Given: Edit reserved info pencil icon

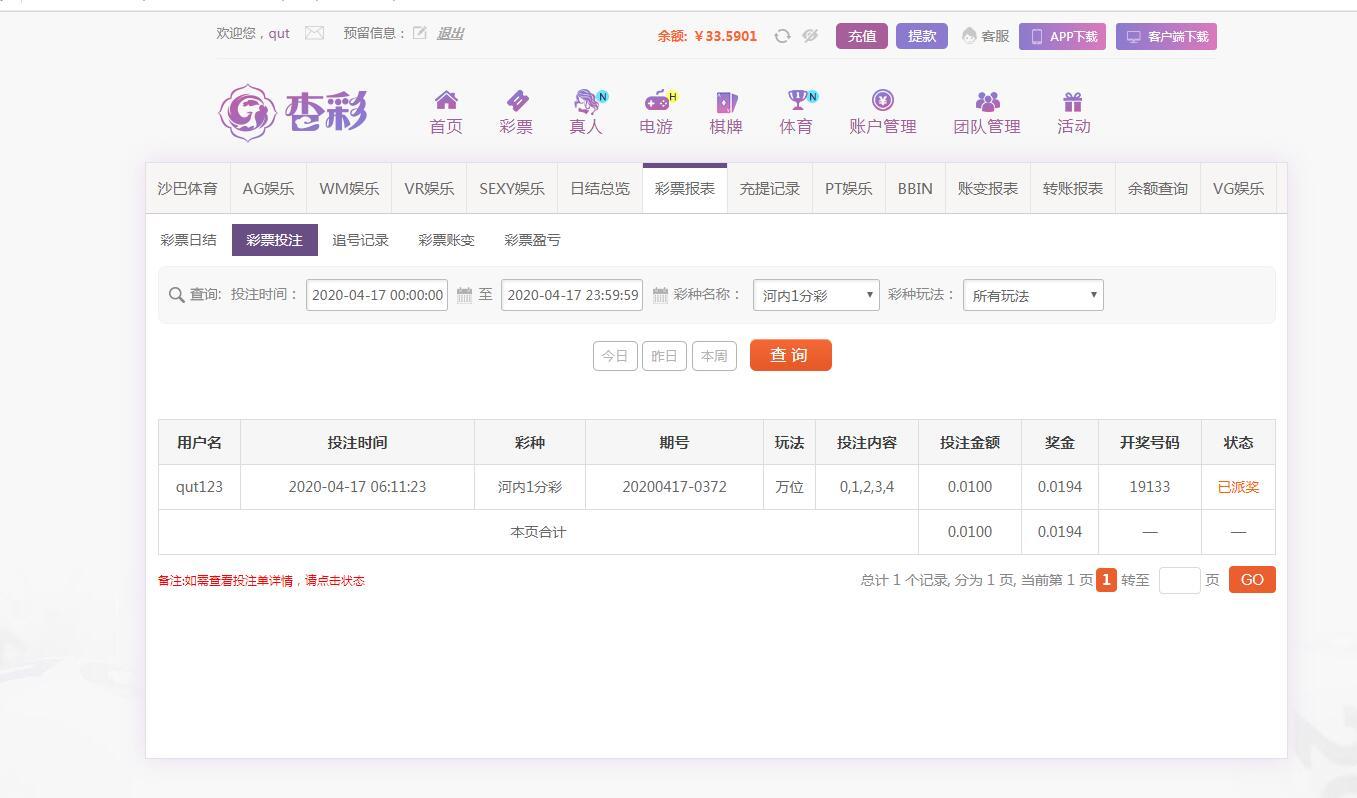Looking at the screenshot, I should coord(420,33).
